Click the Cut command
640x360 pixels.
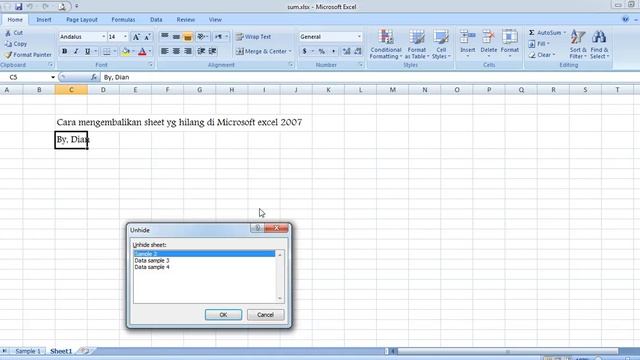[x=14, y=33]
